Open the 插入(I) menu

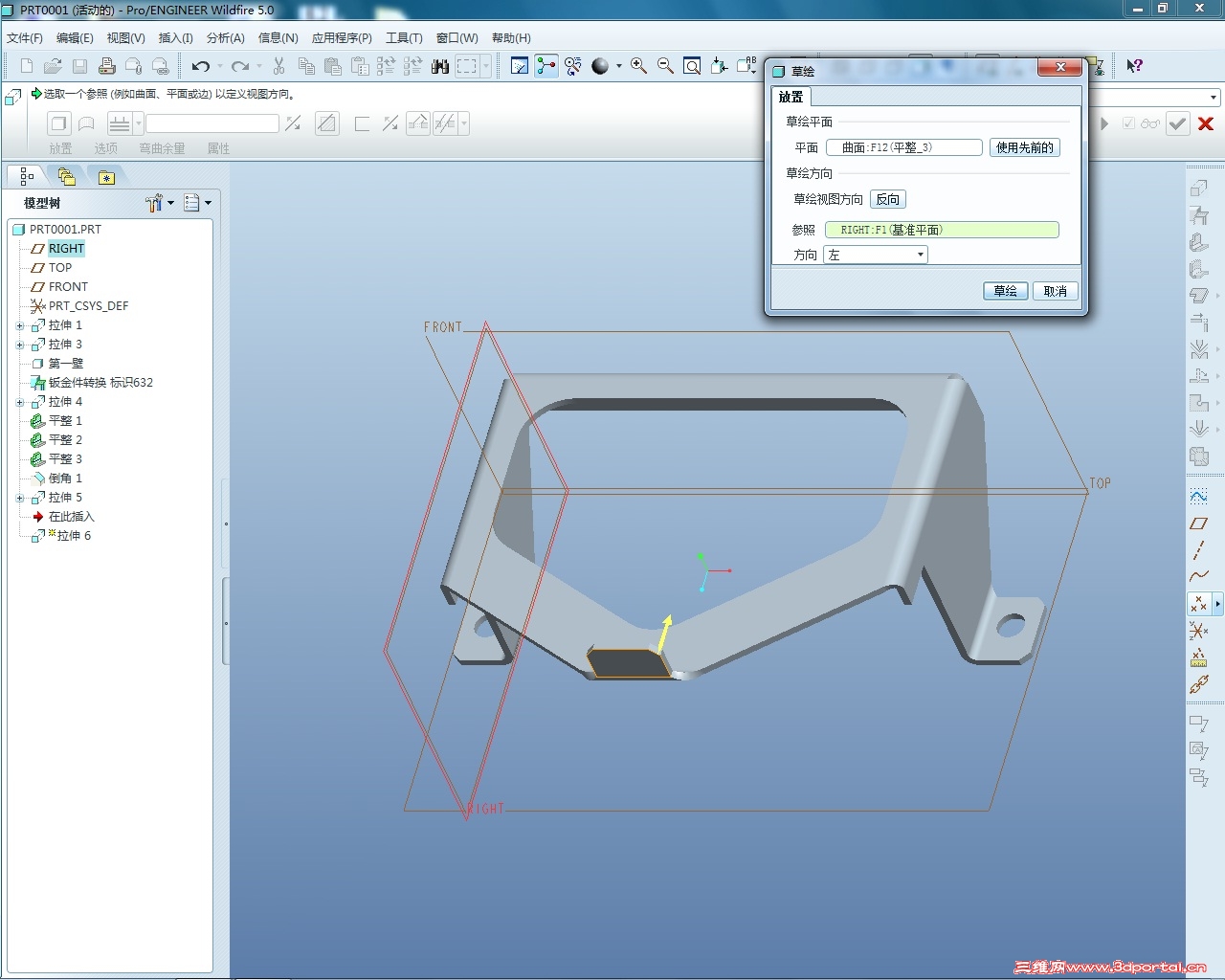click(x=175, y=38)
